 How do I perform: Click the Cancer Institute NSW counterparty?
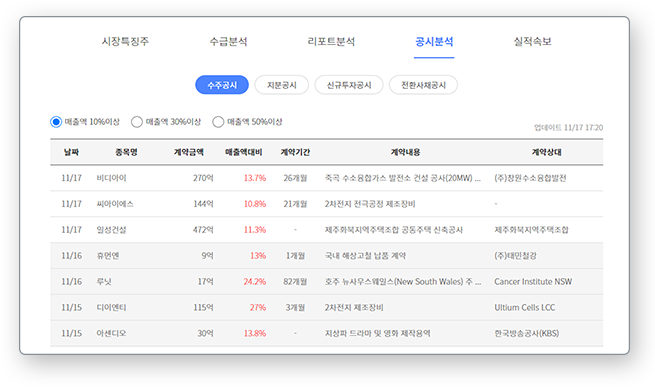pos(533,282)
